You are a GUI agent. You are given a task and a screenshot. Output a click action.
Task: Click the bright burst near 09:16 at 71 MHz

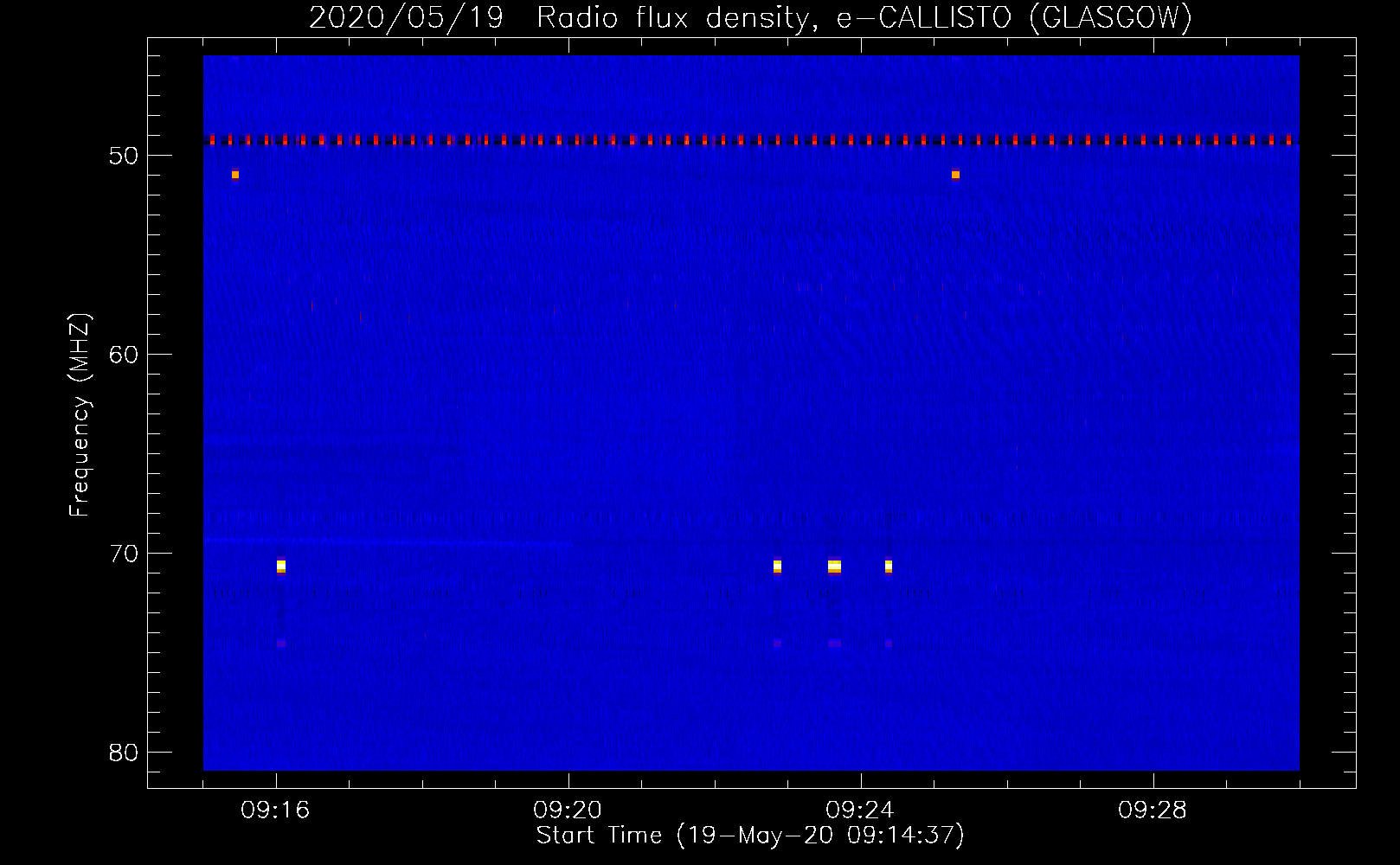pyautogui.click(x=281, y=567)
